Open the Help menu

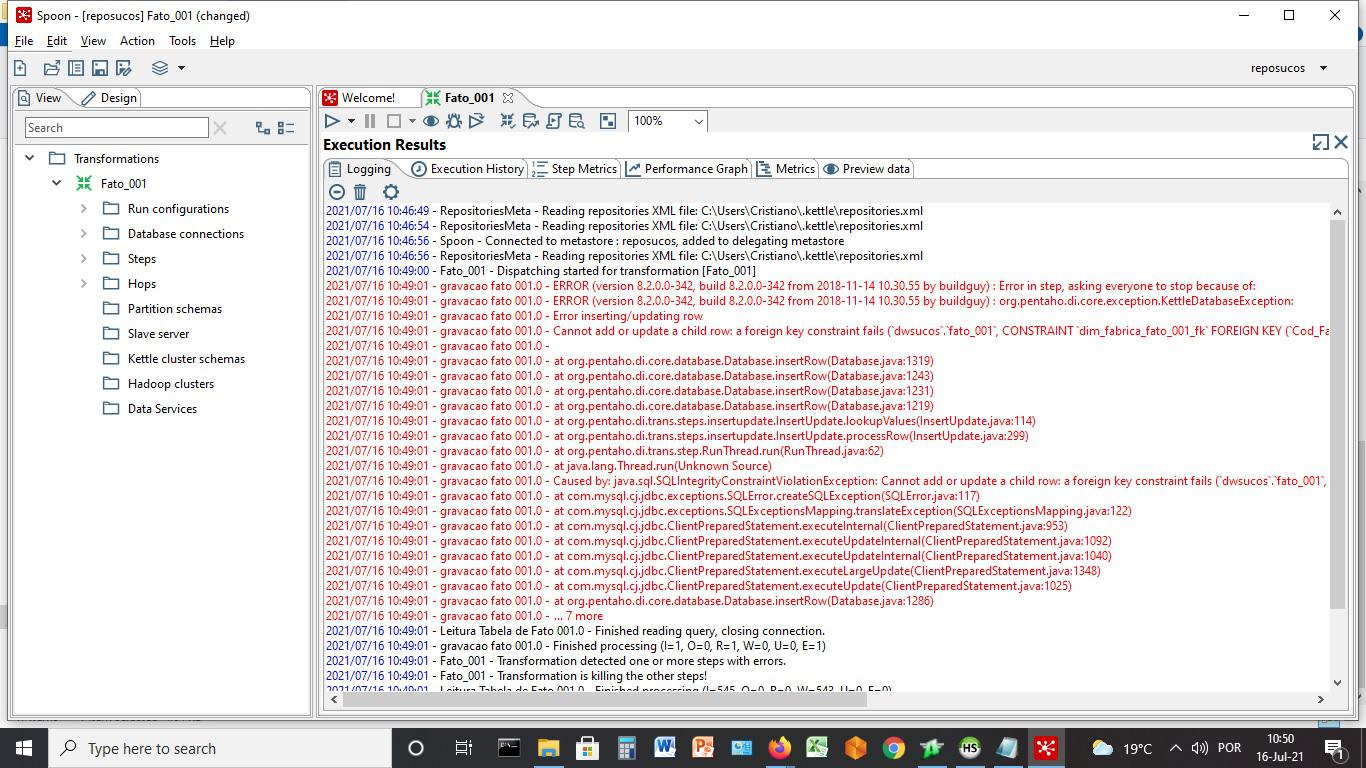click(x=222, y=41)
